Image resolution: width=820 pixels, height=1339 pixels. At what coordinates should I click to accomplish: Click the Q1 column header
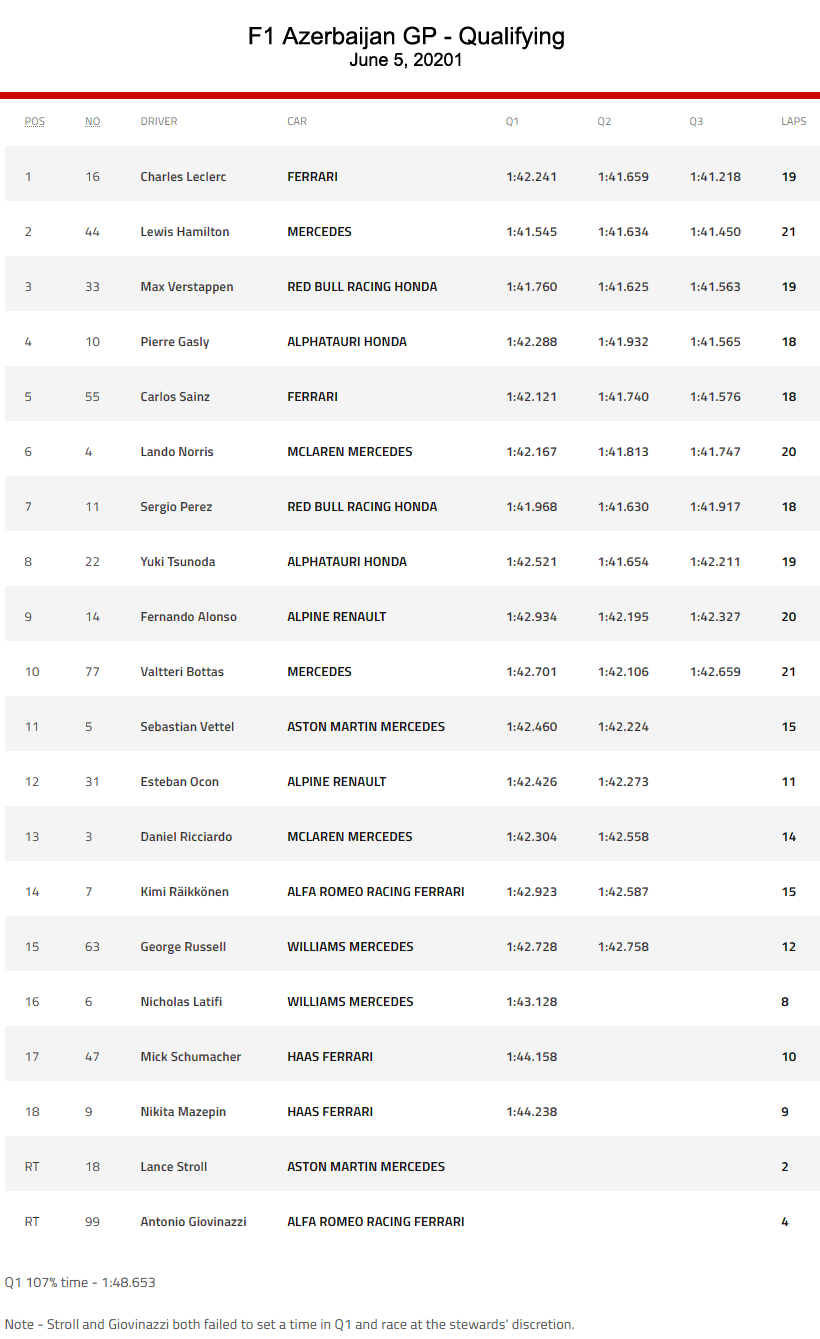pos(512,122)
